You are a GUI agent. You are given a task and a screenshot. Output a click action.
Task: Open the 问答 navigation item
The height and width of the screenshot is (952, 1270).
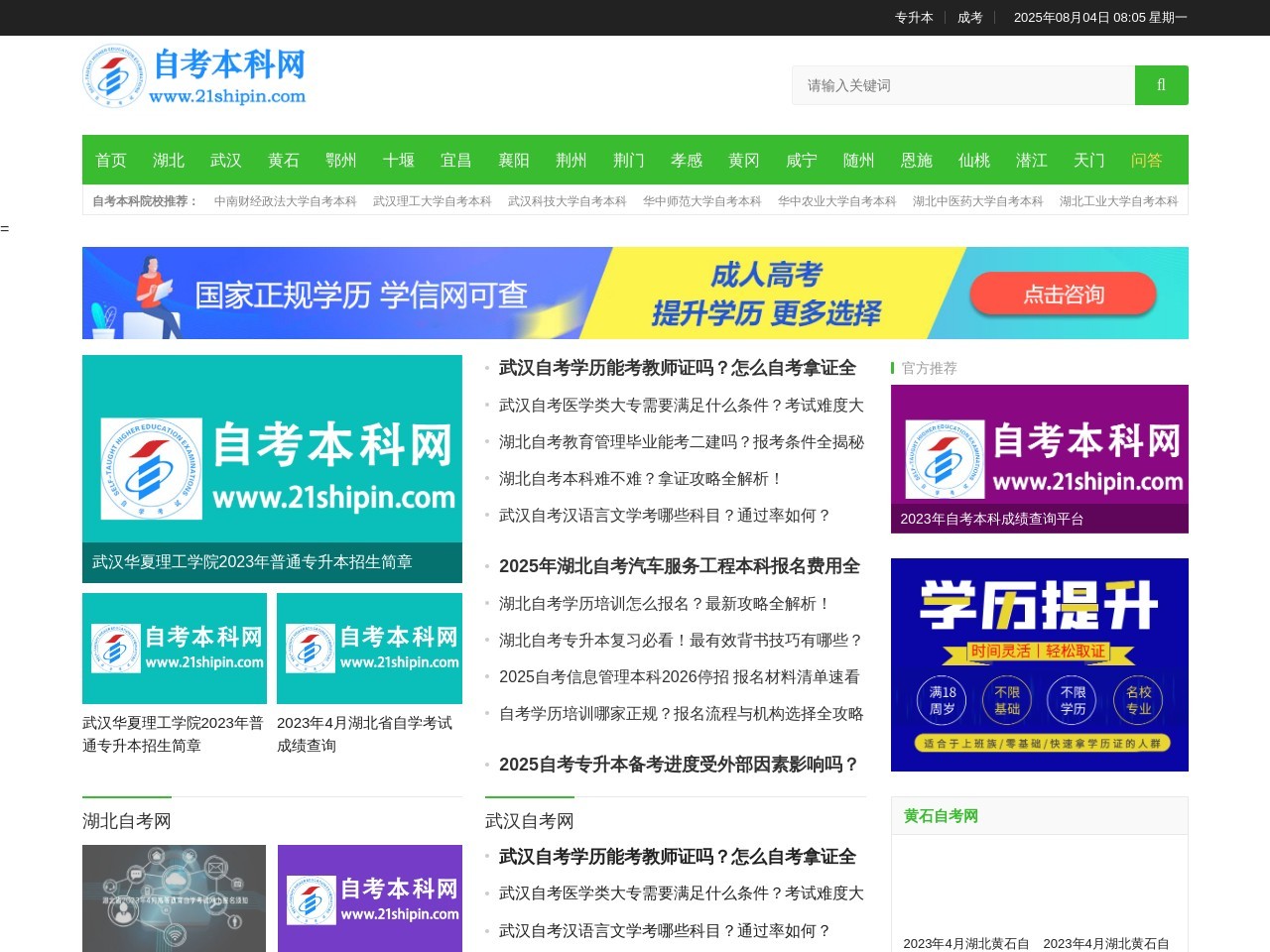(x=1147, y=160)
